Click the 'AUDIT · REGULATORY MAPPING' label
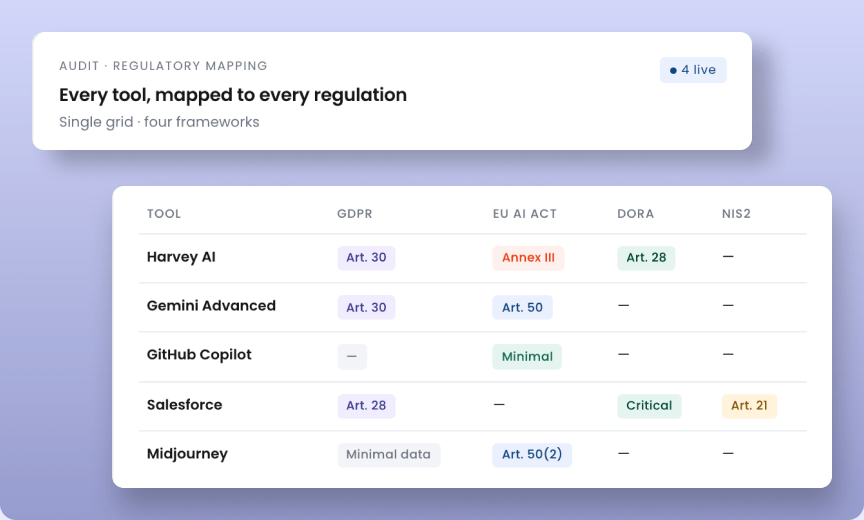This screenshot has width=864, height=520. [163, 66]
